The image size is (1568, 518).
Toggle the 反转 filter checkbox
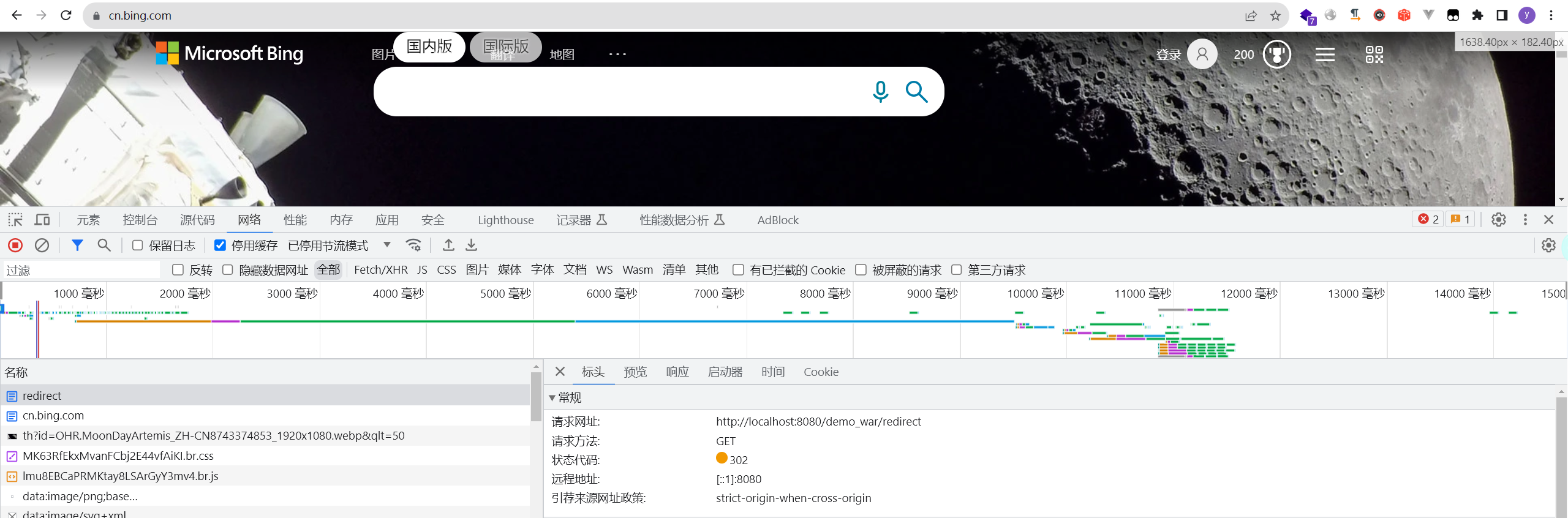178,270
